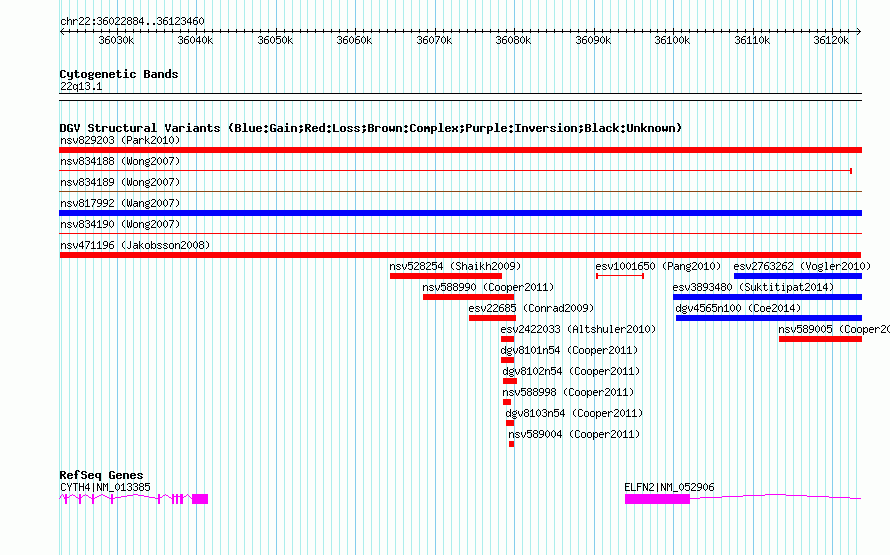The width and height of the screenshot is (890, 555).
Task: Open the nsv817992 (Wang2007) label
Action: click(x=120, y=203)
